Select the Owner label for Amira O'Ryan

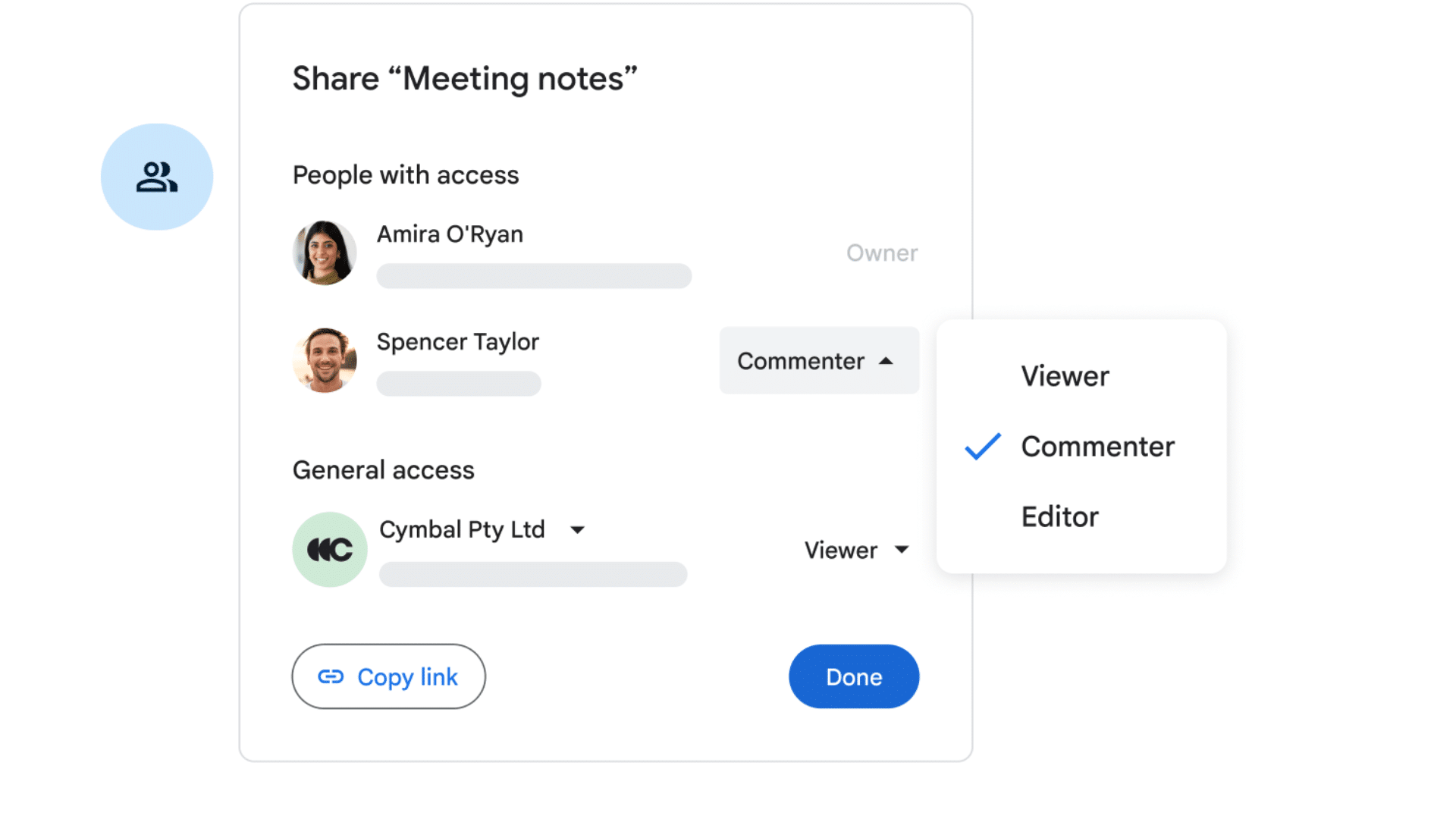(x=881, y=253)
